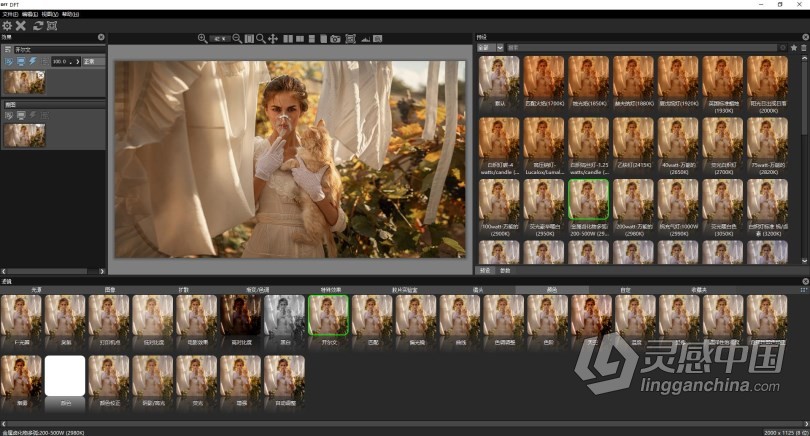Select the 40watt (2650K) preset thumbnail
Image resolution: width=810 pixels, height=436 pixels.
(x=678, y=138)
